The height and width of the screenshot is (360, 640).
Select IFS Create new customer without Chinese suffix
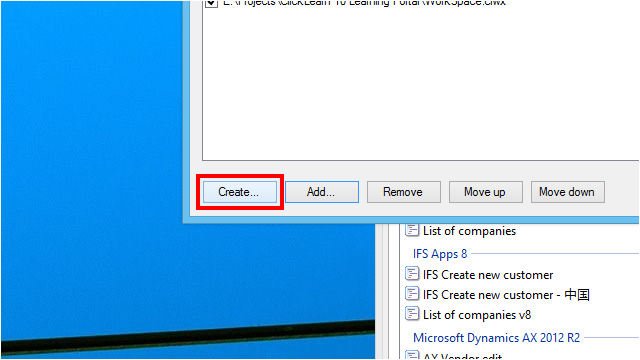click(x=488, y=275)
